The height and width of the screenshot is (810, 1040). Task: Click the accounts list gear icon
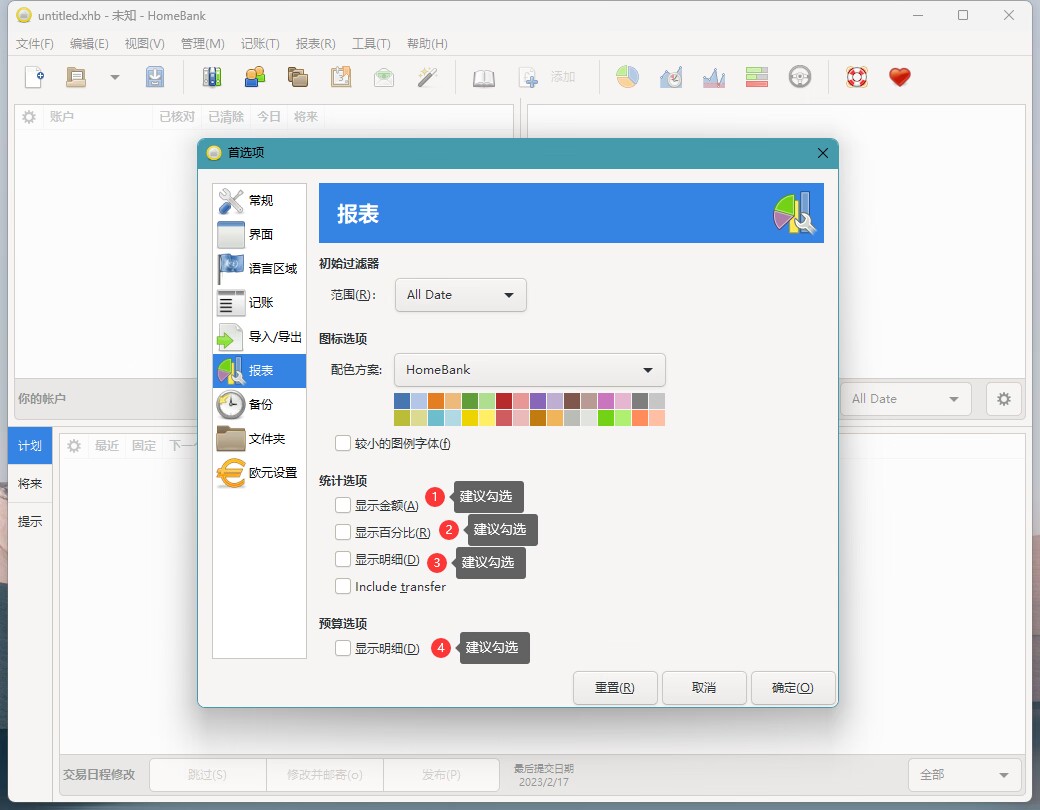click(x=29, y=117)
